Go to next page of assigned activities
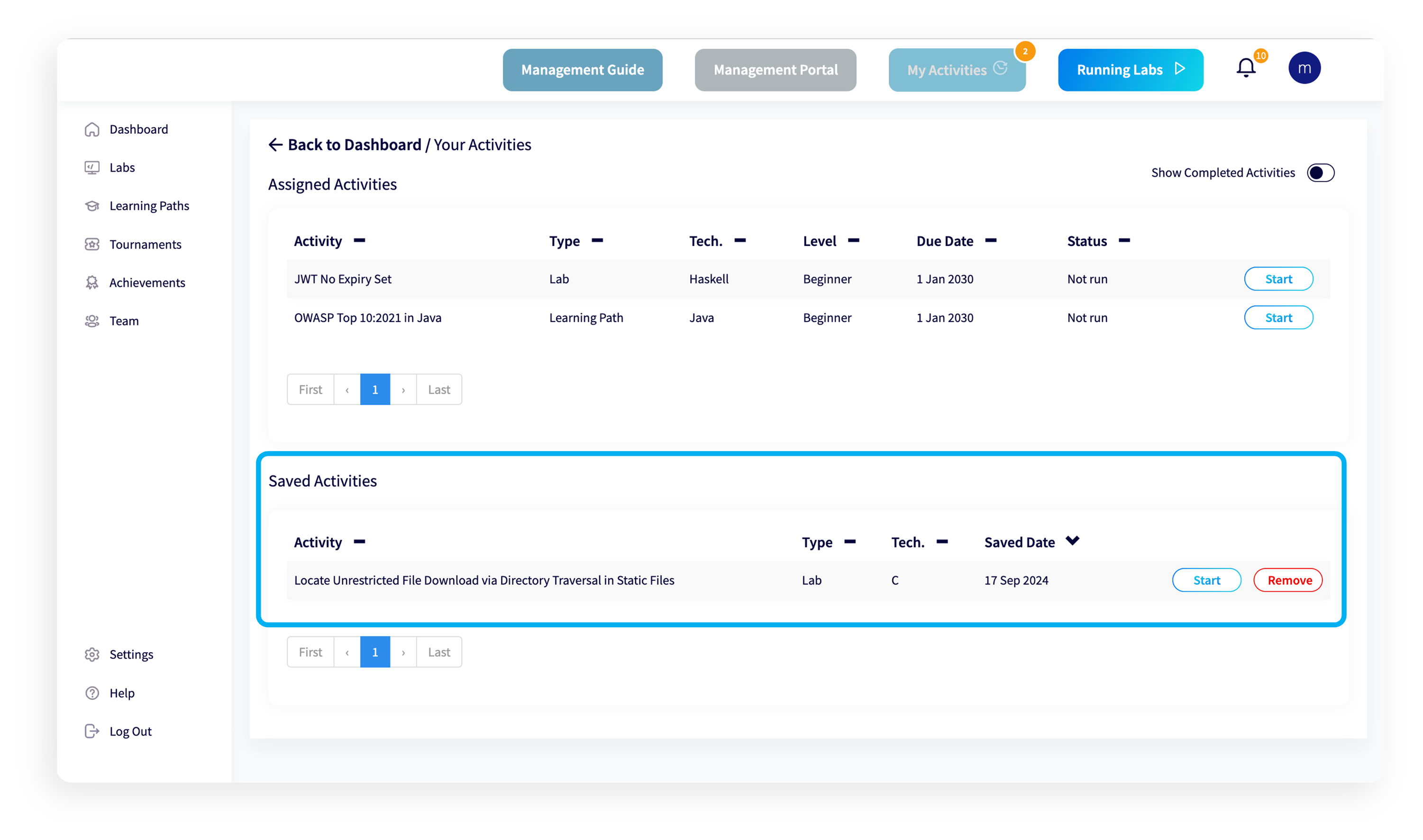1423x840 pixels. [403, 389]
